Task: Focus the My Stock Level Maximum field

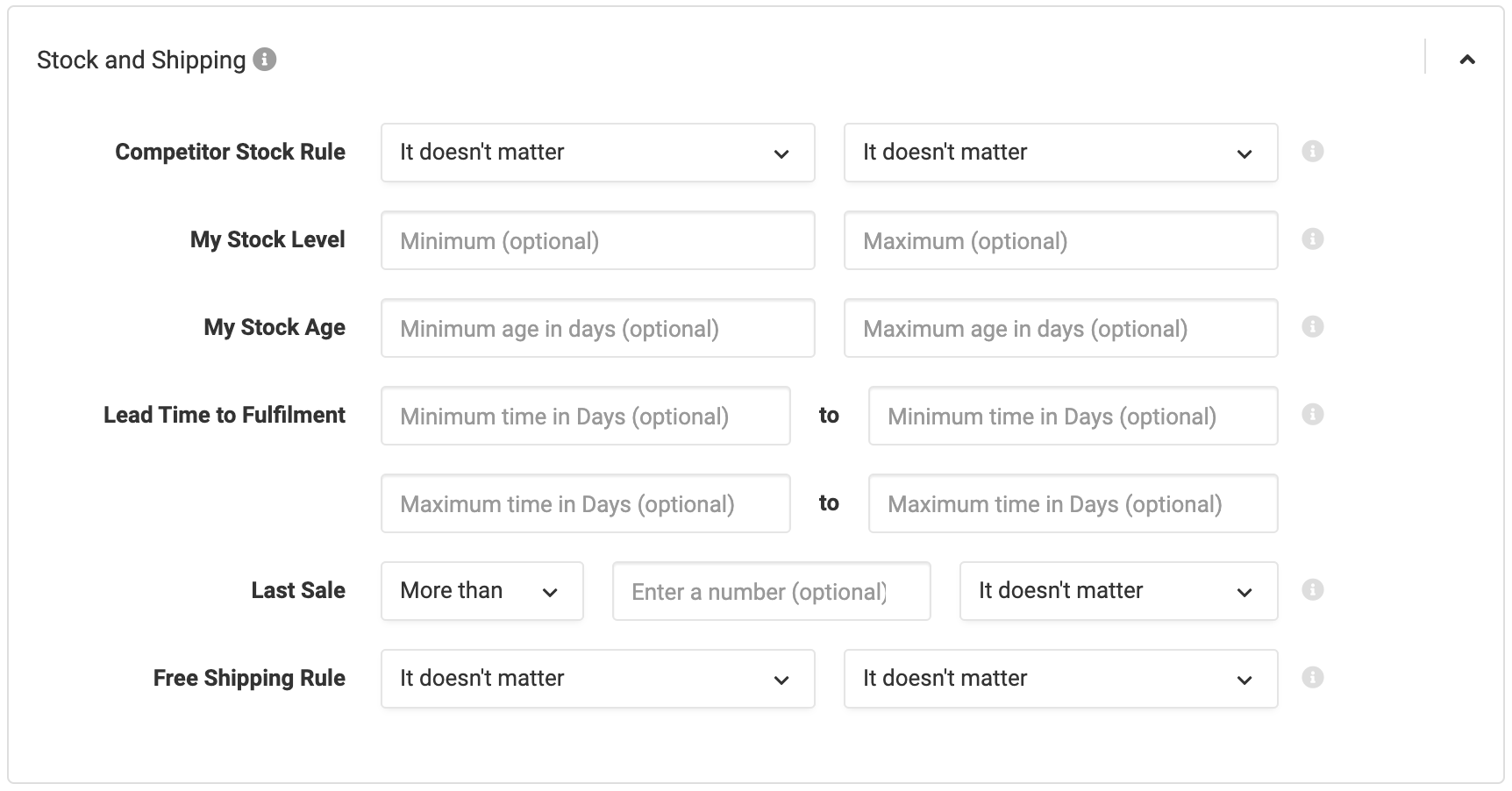Action: click(x=1060, y=240)
